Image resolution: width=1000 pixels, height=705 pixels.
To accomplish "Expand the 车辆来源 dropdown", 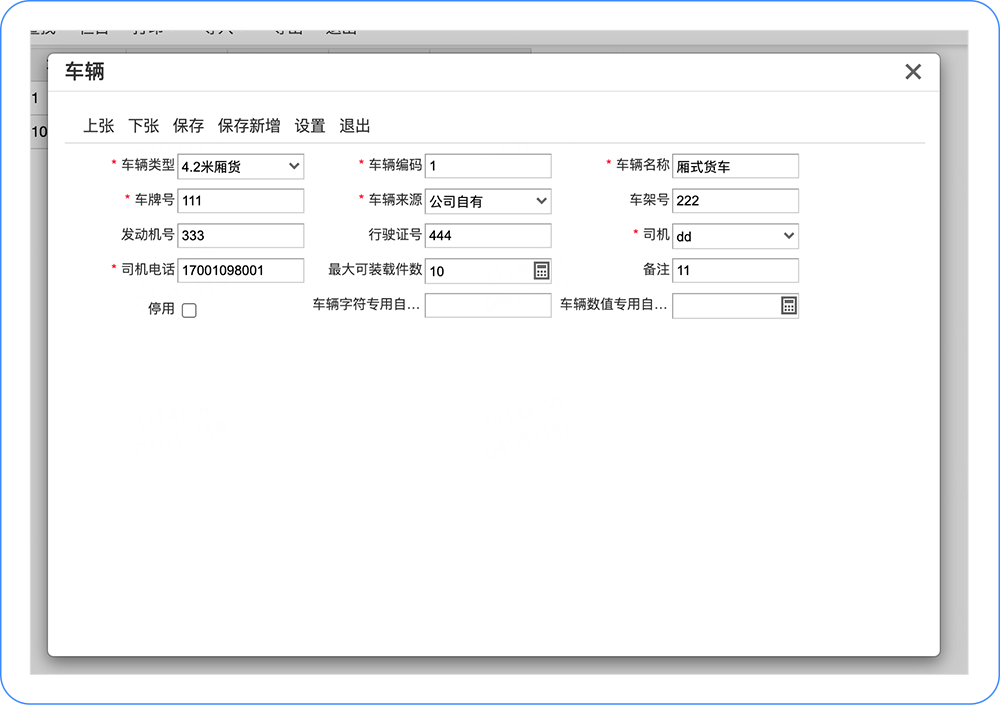I will [488, 201].
